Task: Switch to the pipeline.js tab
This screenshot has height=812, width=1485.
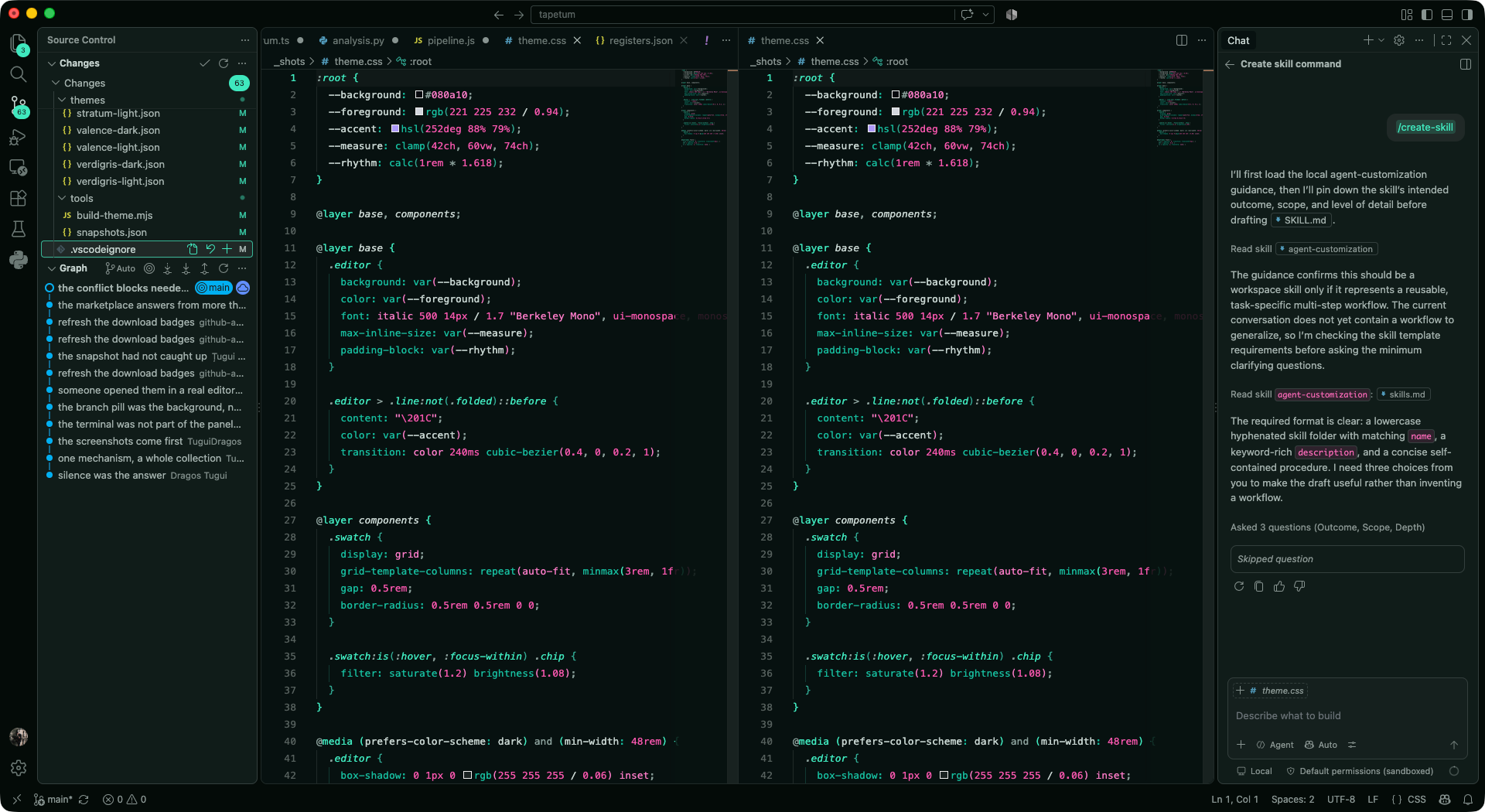Action: pos(451,40)
